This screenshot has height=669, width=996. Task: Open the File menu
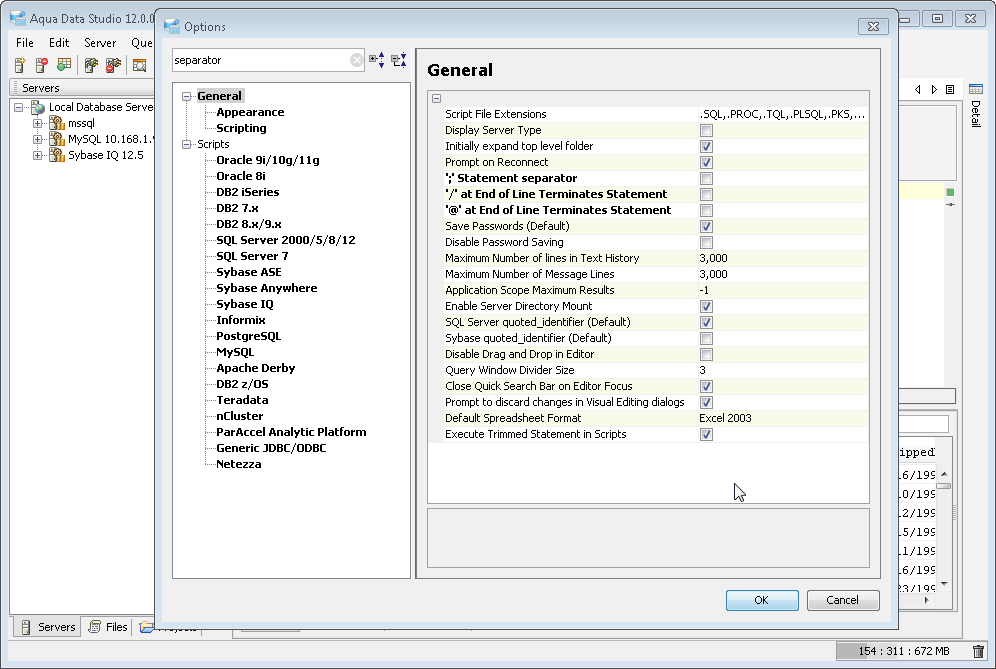point(25,43)
